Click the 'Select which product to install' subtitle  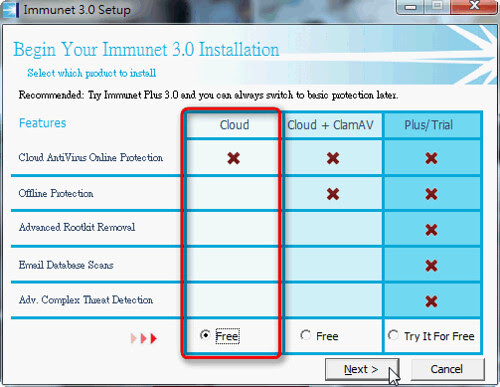click(92, 73)
